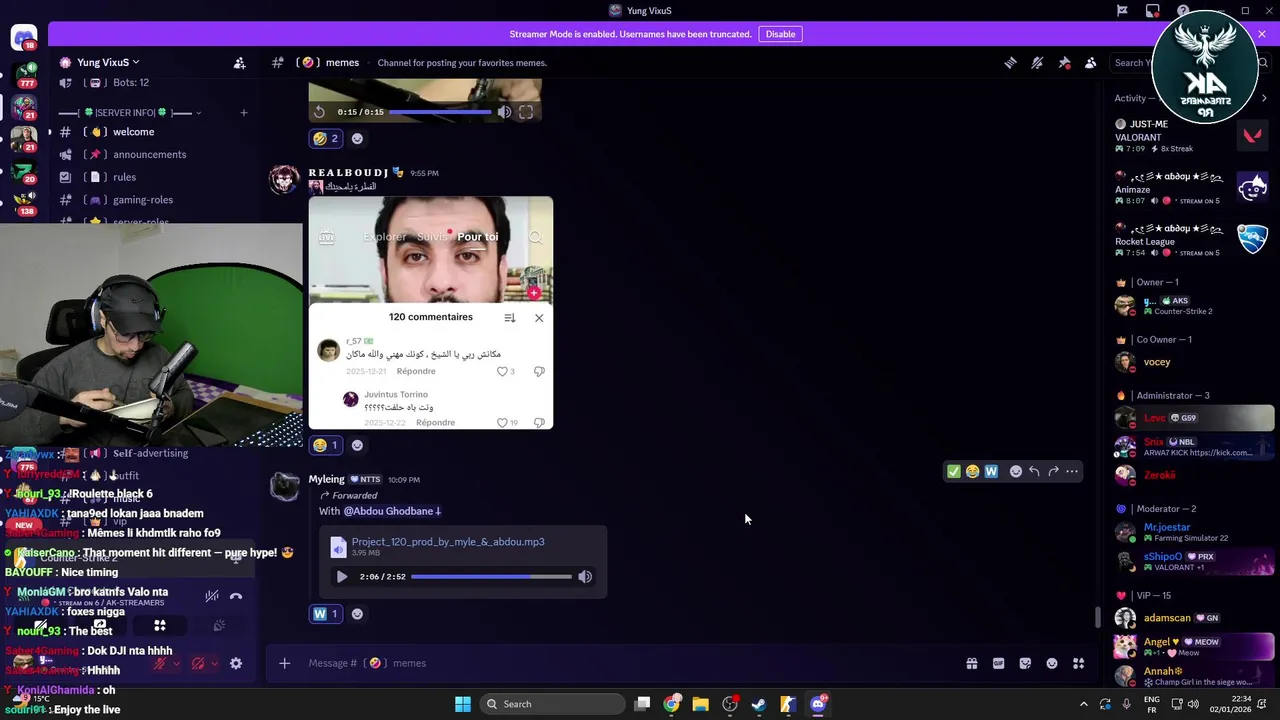
Task: Mute the mp3 audio volume icon
Action: coord(585,577)
